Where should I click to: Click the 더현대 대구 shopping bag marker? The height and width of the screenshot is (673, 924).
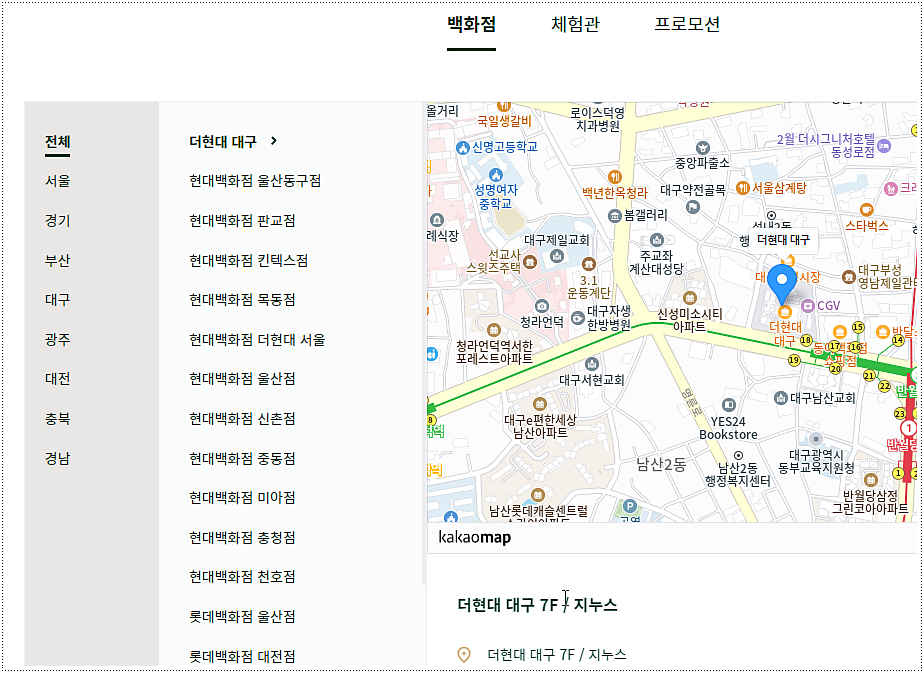click(x=786, y=311)
